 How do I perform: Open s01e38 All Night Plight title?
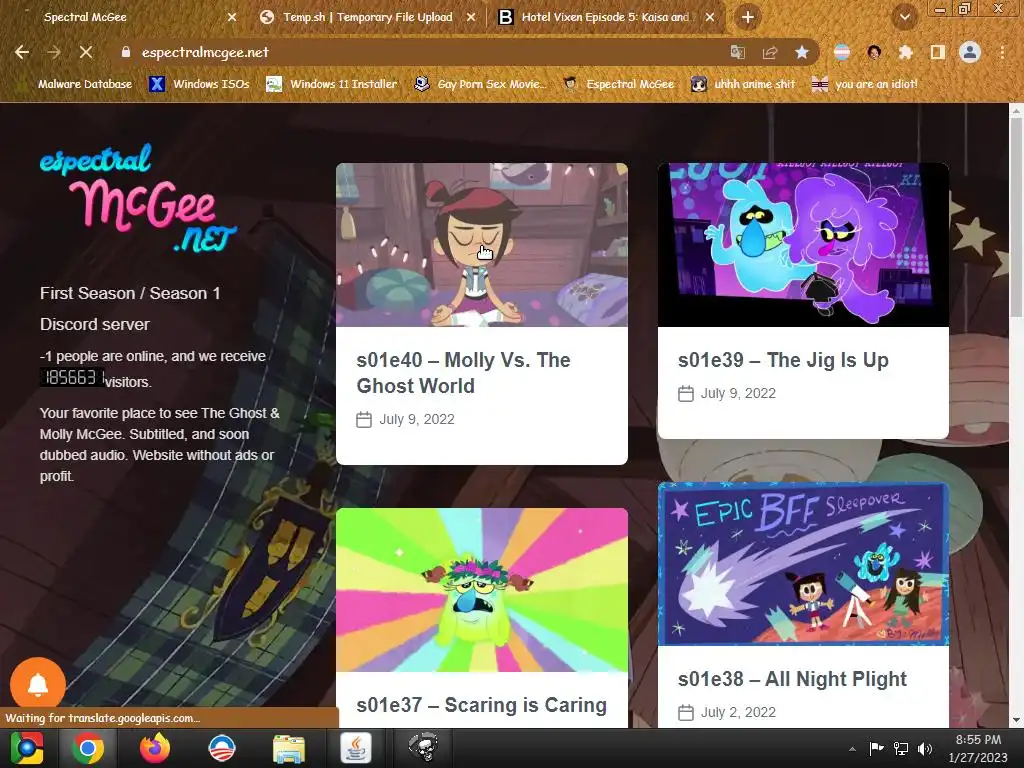click(x=792, y=679)
